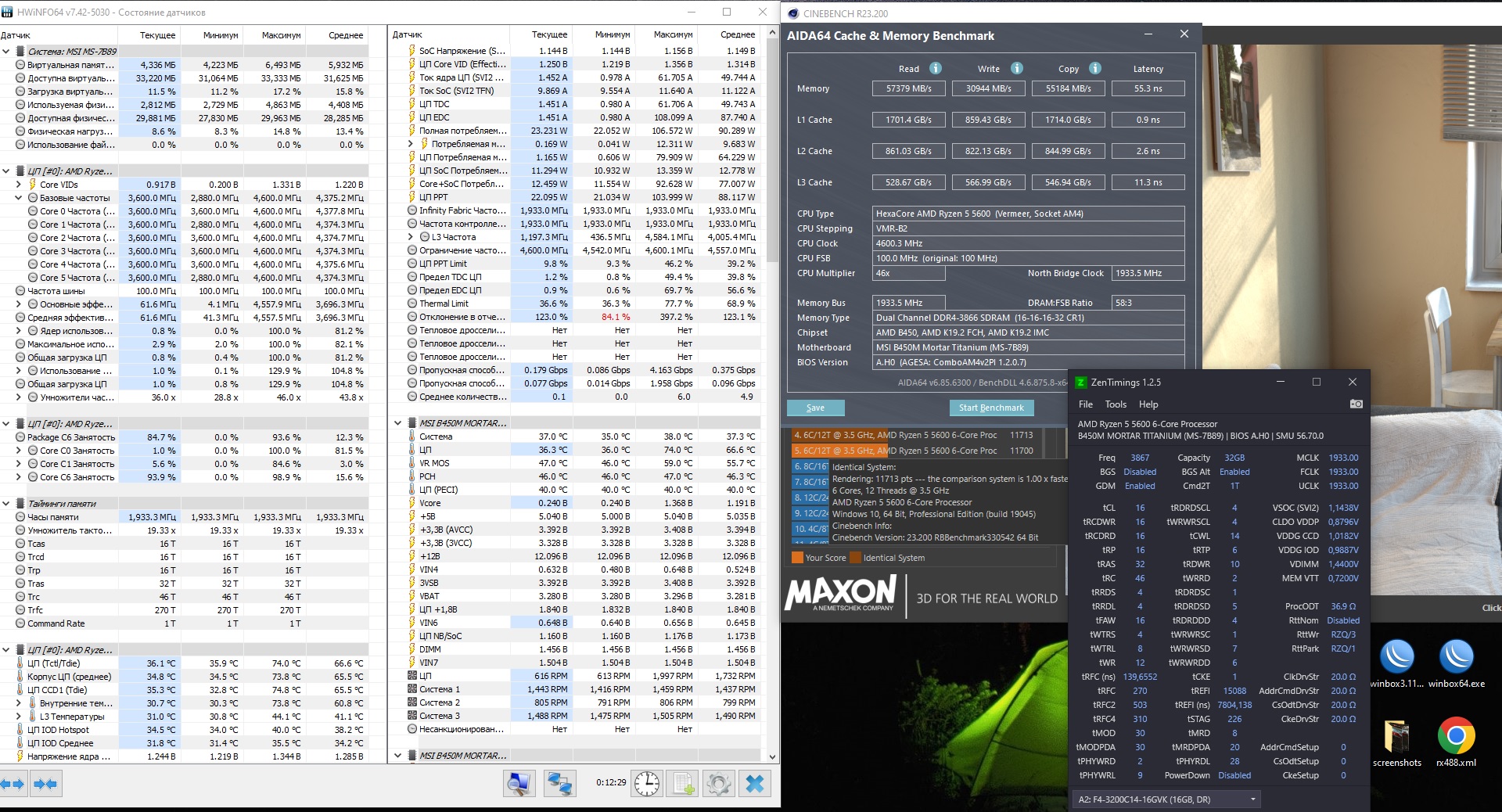The height and width of the screenshot is (812, 1502).
Task: Collapse the Тайминги памяти group
Action: tap(6, 504)
